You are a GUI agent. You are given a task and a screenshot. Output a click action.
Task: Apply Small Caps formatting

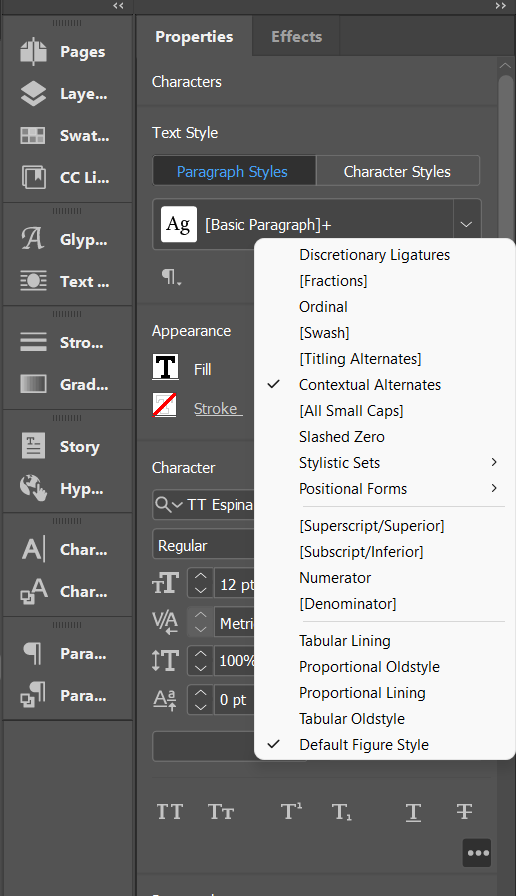point(221,811)
